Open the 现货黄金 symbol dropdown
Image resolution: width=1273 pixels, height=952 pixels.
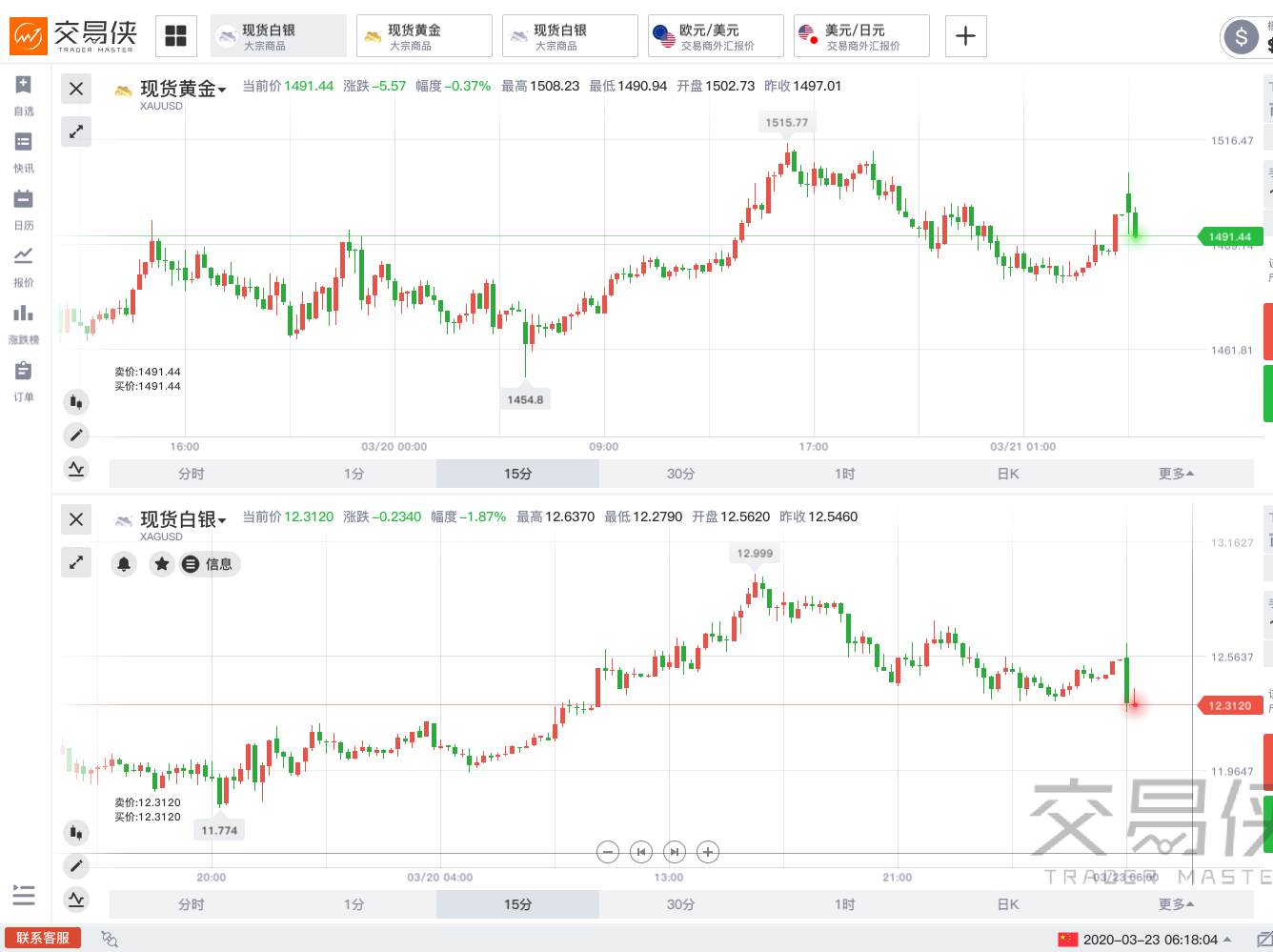183,90
